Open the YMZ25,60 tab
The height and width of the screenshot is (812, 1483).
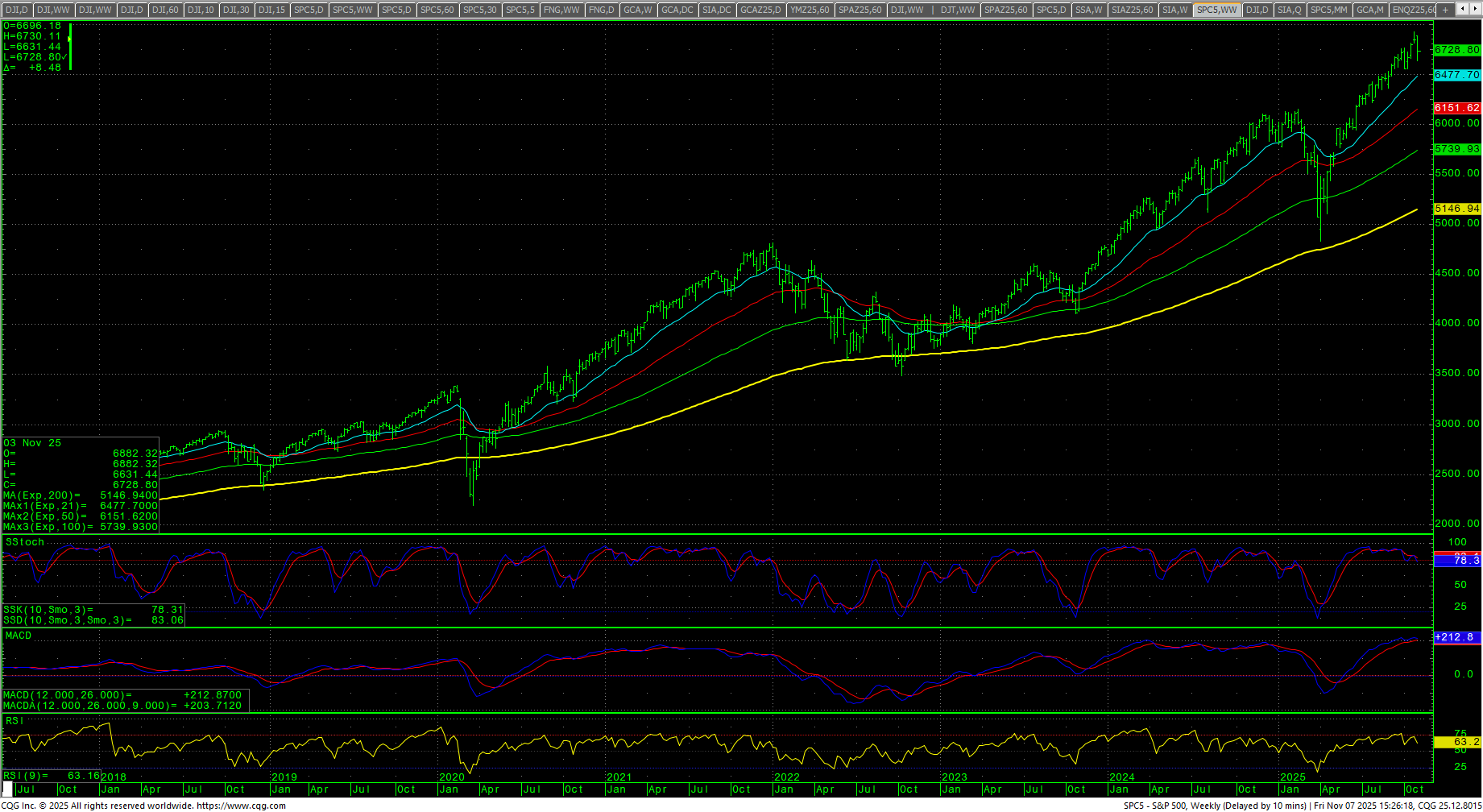coord(810,10)
